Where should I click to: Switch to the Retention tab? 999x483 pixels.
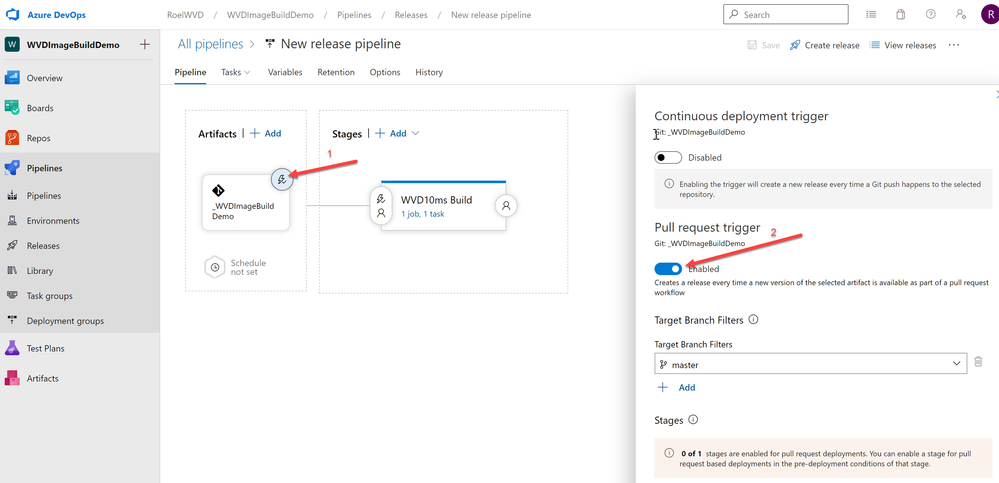[336, 72]
